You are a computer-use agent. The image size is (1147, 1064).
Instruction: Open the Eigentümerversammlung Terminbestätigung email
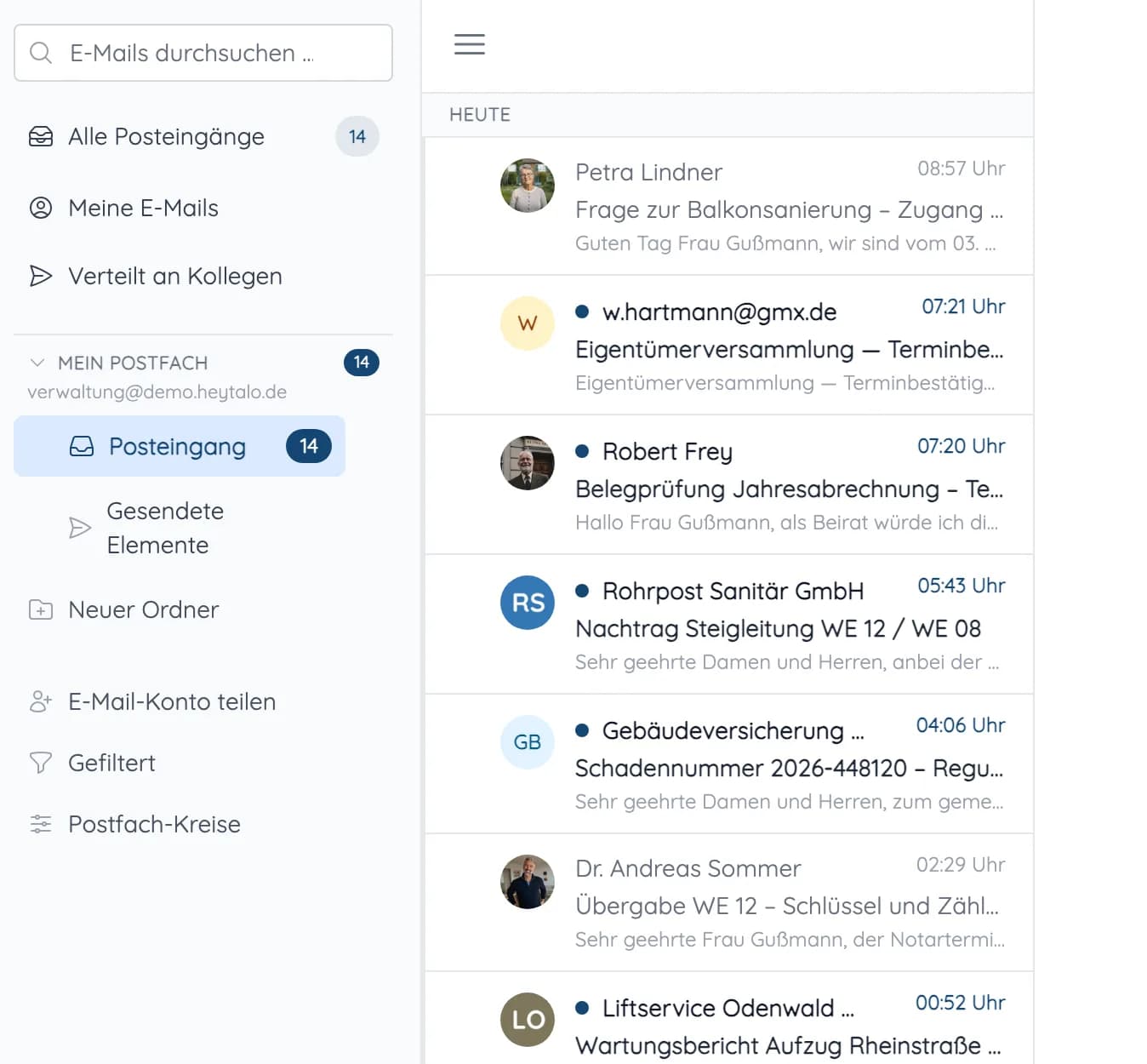(728, 346)
